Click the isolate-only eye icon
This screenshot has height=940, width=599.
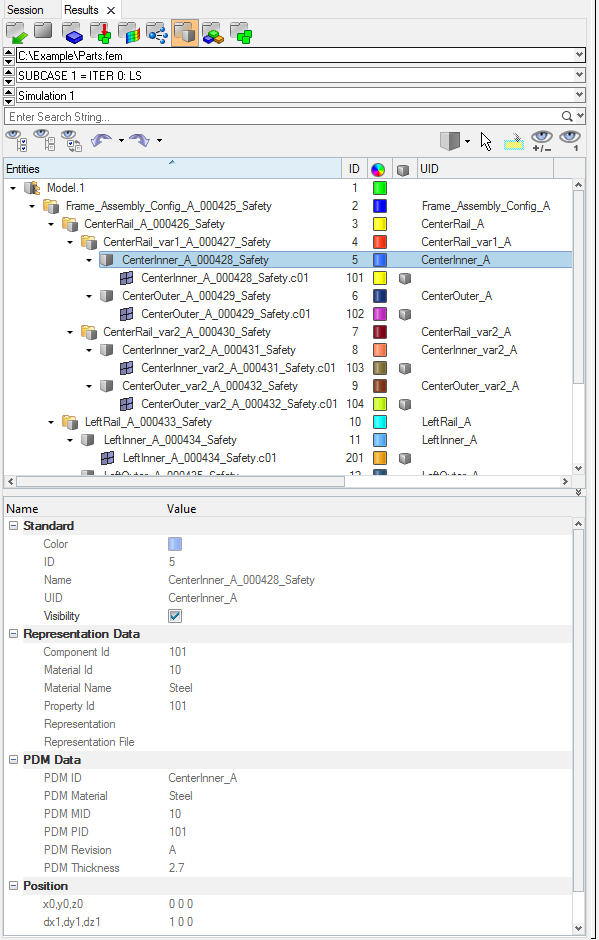[x=570, y=141]
